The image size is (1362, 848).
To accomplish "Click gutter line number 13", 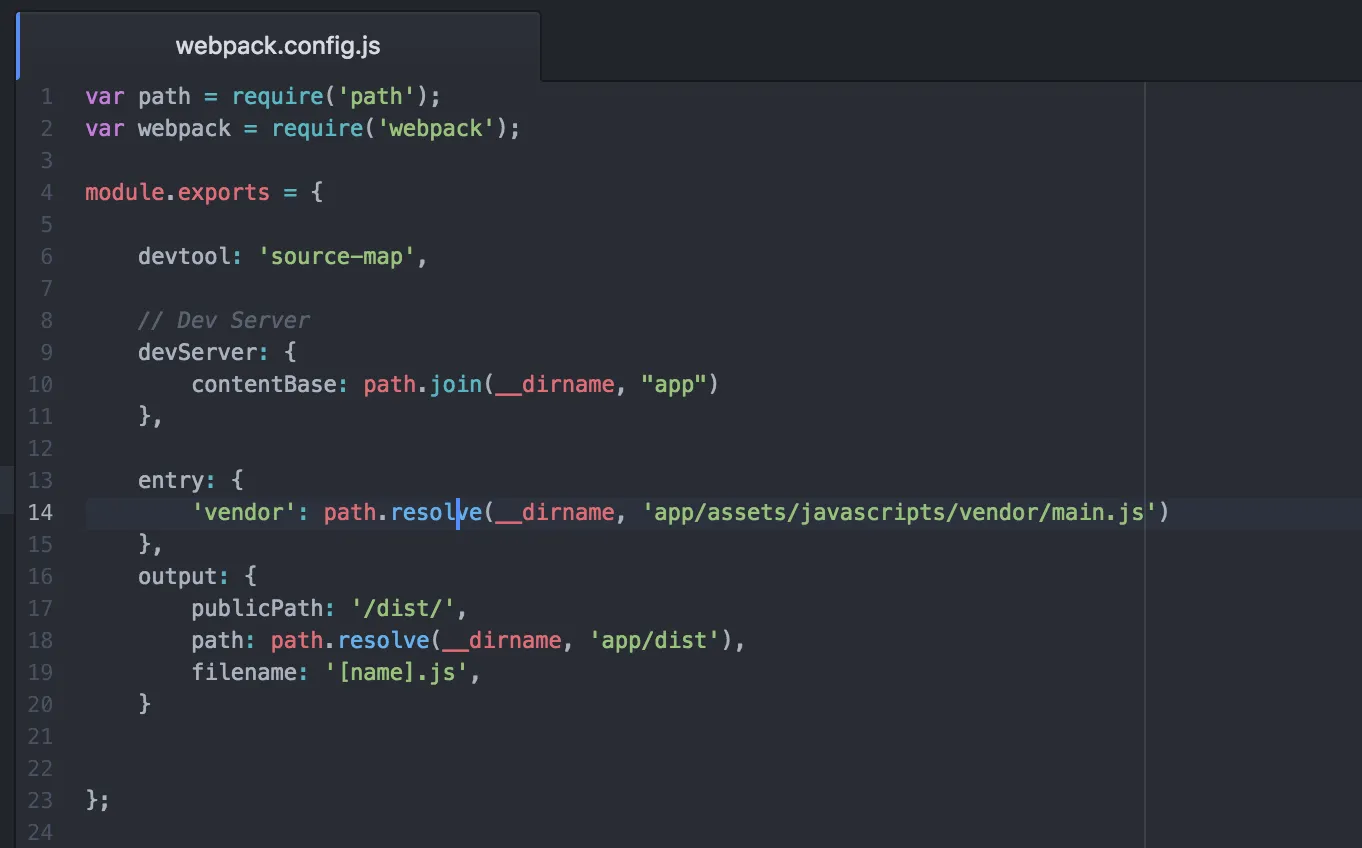I will pos(41,480).
